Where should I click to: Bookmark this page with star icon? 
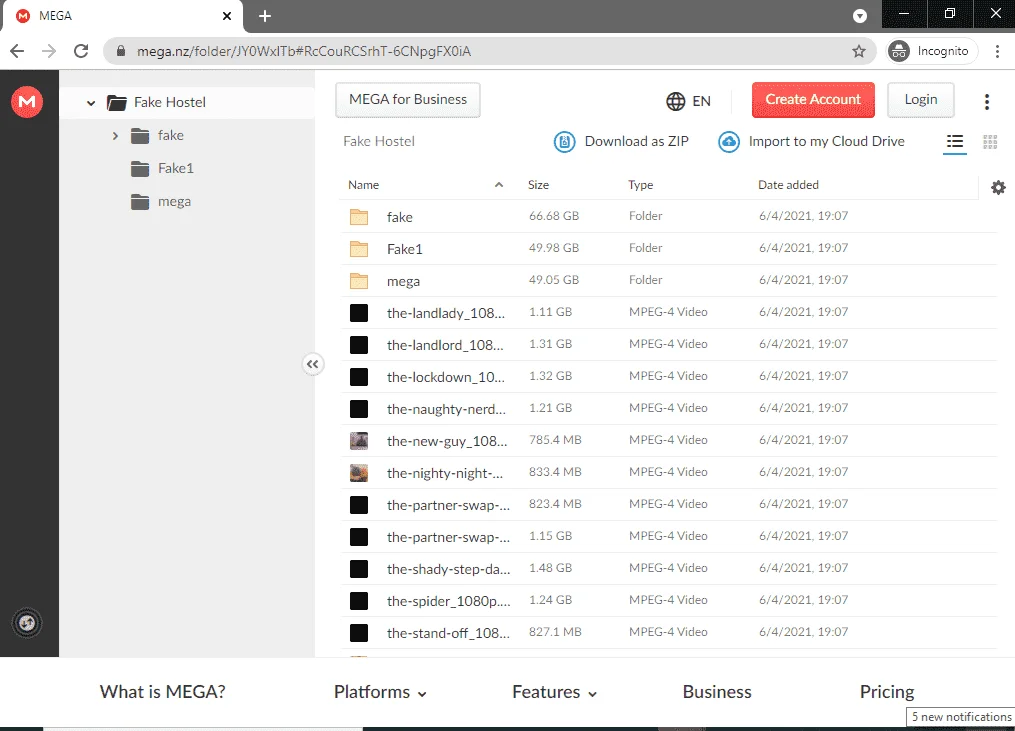pyautogui.click(x=858, y=51)
